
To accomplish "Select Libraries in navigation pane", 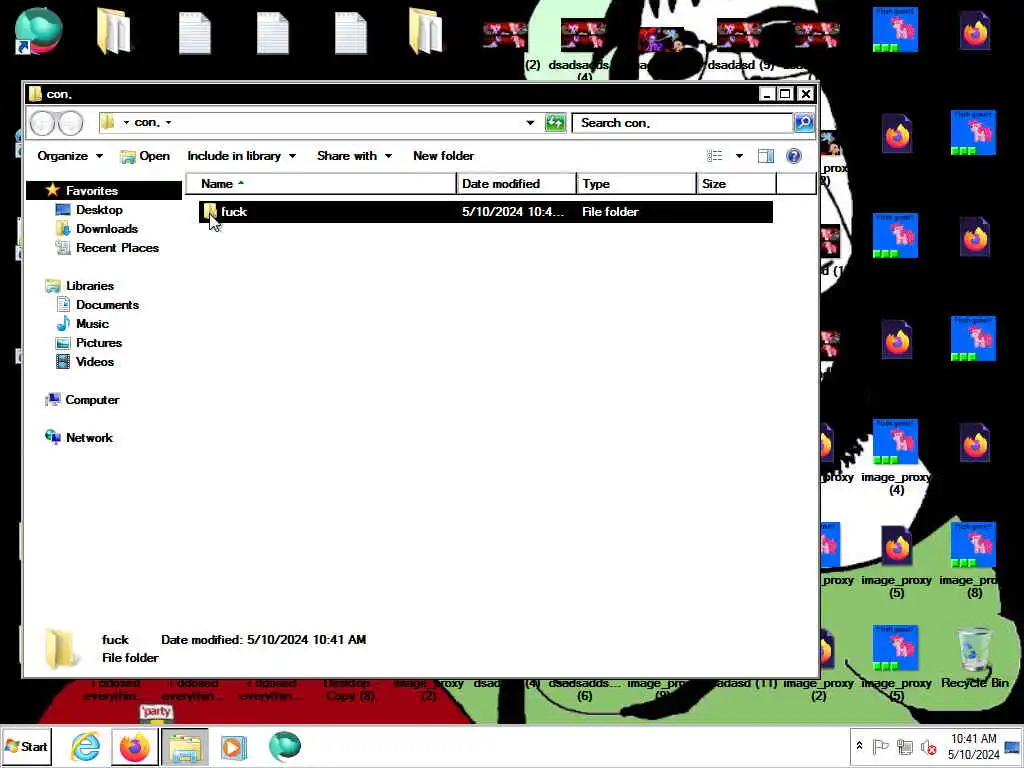I will tap(89, 286).
